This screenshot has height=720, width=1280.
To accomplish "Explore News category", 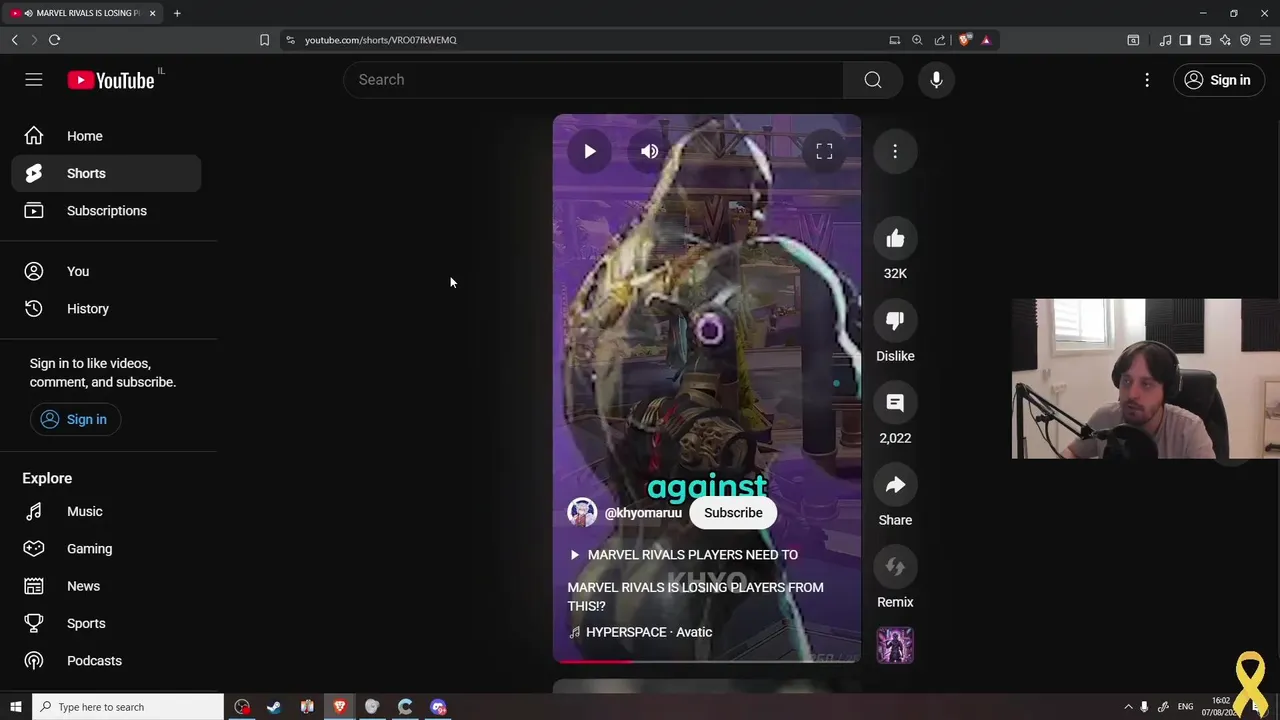I will click(x=106, y=586).
